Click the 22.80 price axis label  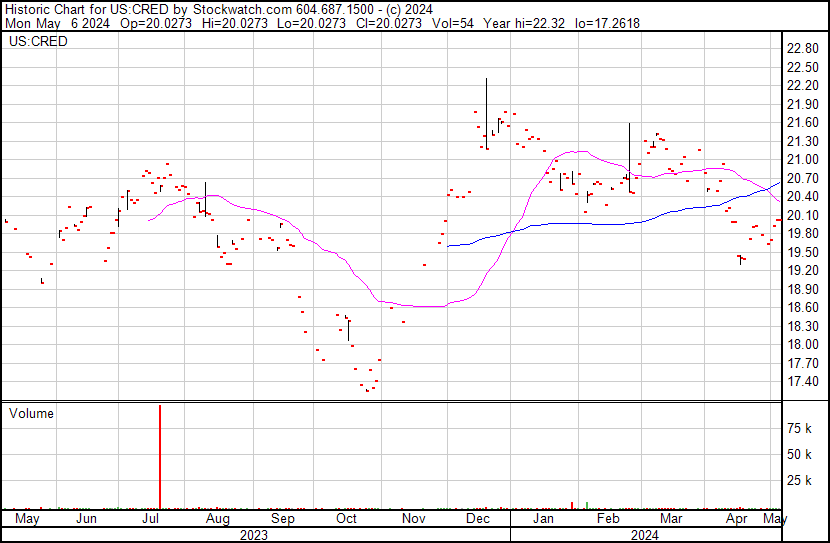tap(803, 49)
